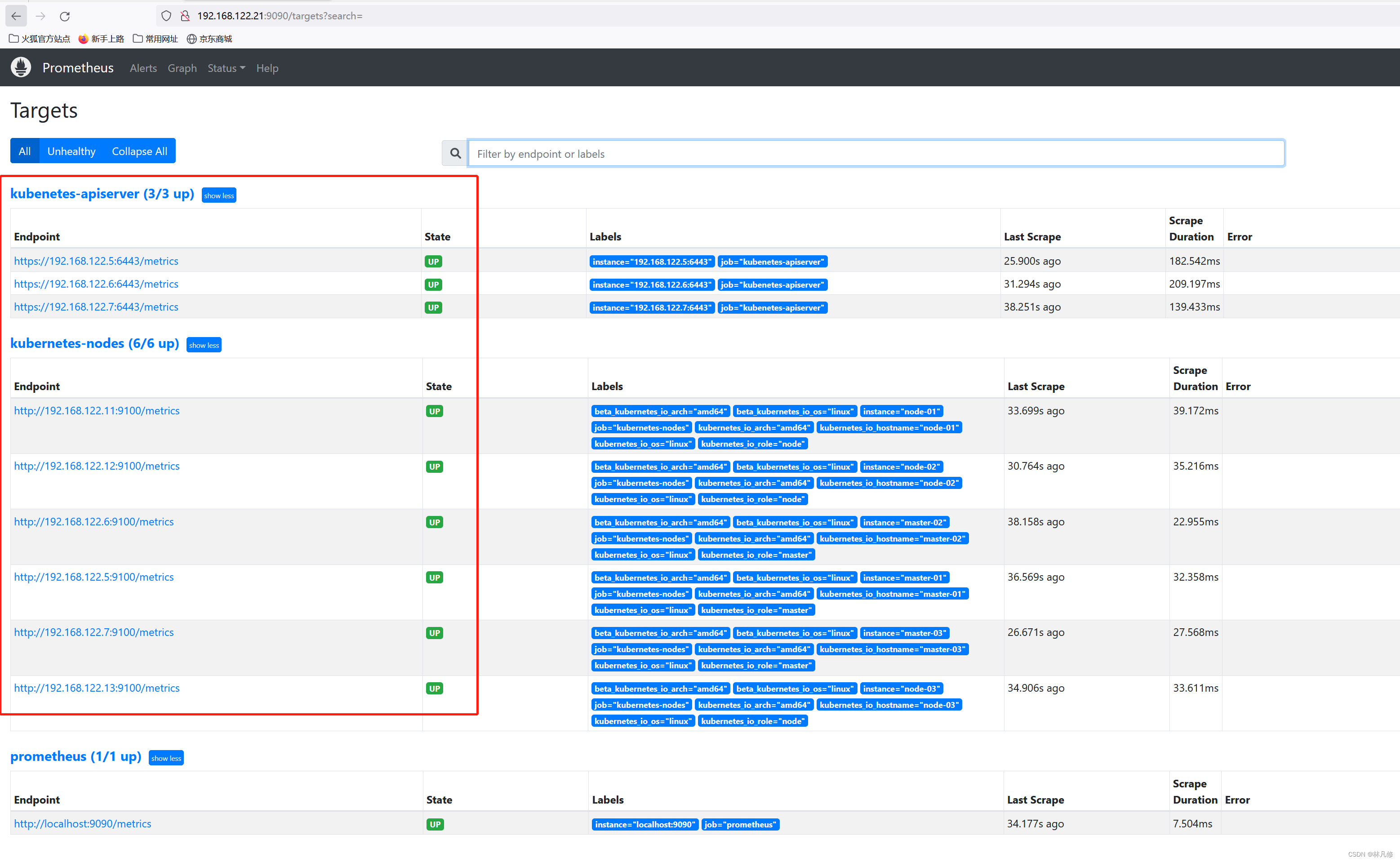Click the insecure connection lock icon

pyautogui.click(x=185, y=16)
